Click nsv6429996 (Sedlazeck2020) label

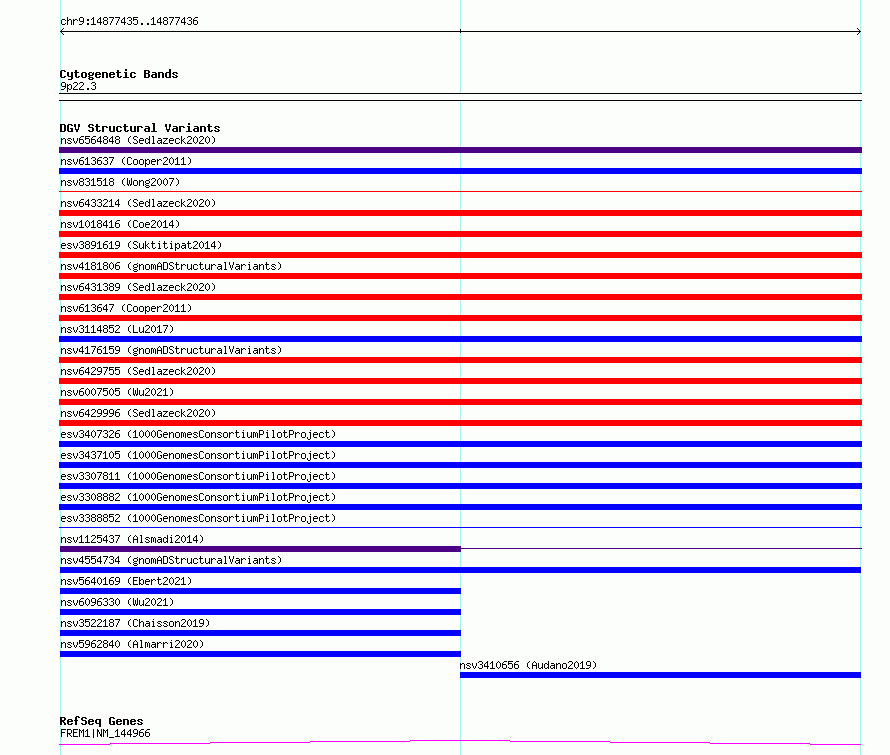click(138, 413)
